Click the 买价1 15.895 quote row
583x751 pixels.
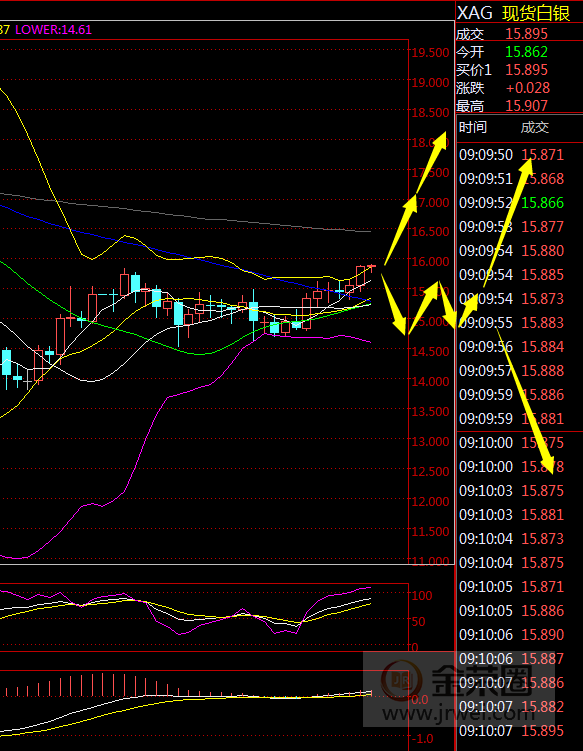coord(502,70)
